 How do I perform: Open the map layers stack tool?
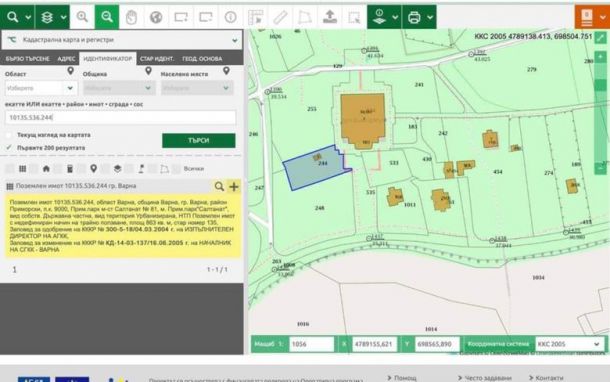coord(47,17)
